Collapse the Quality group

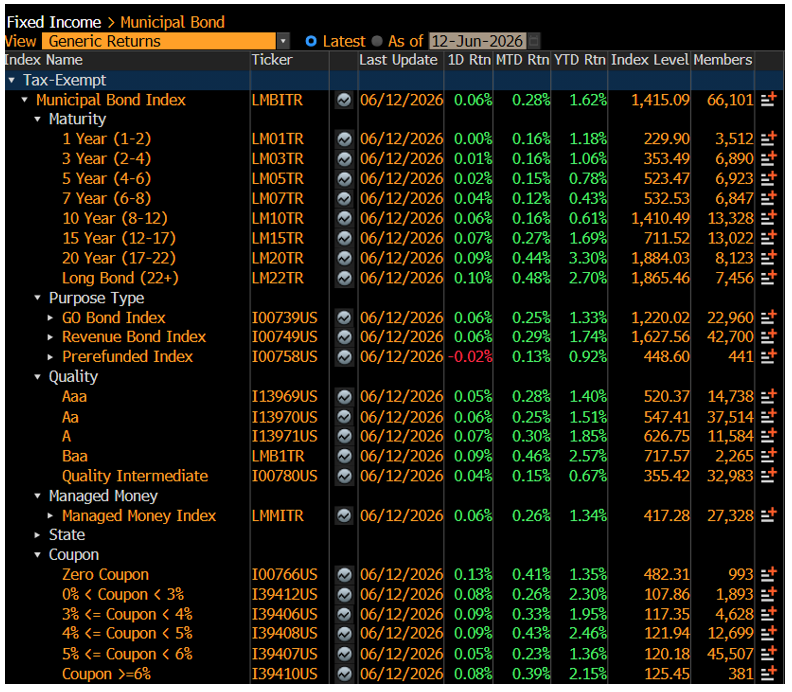click(x=37, y=377)
